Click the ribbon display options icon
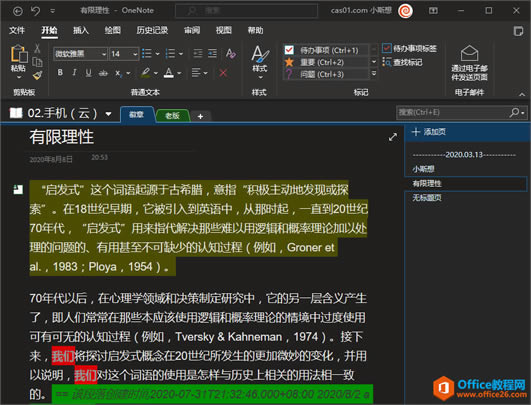Image resolution: width=531 pixels, height=405 pixels. click(433, 11)
